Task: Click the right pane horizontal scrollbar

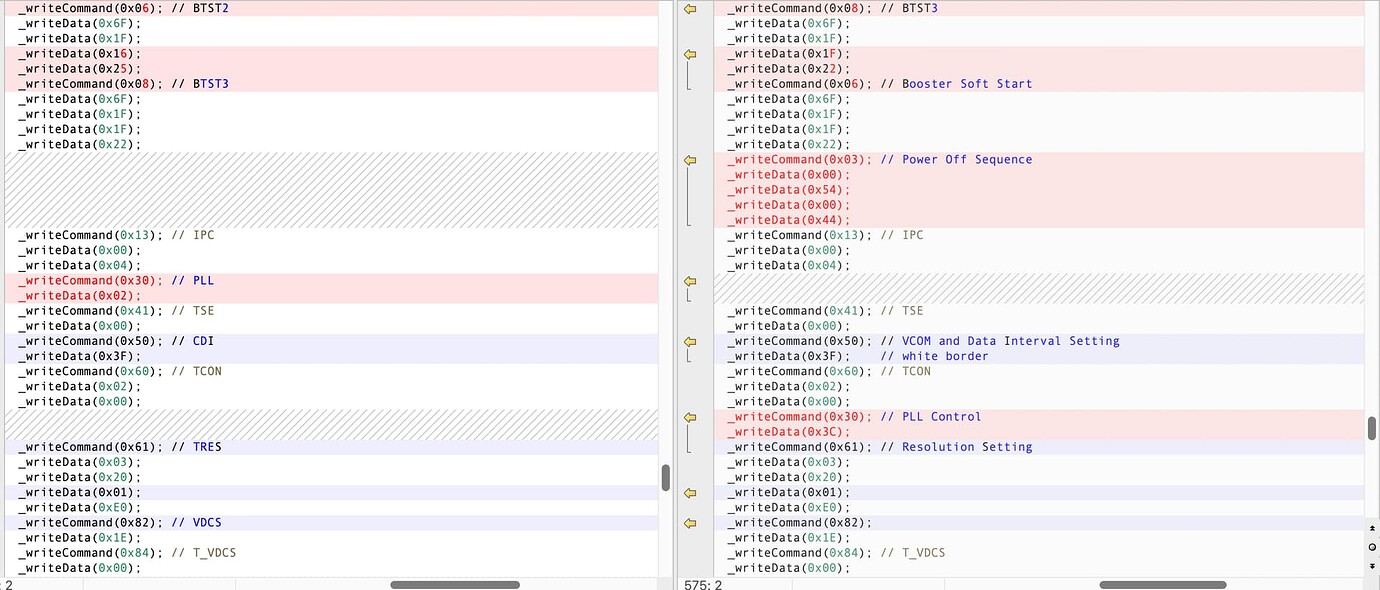Action: [1163, 584]
